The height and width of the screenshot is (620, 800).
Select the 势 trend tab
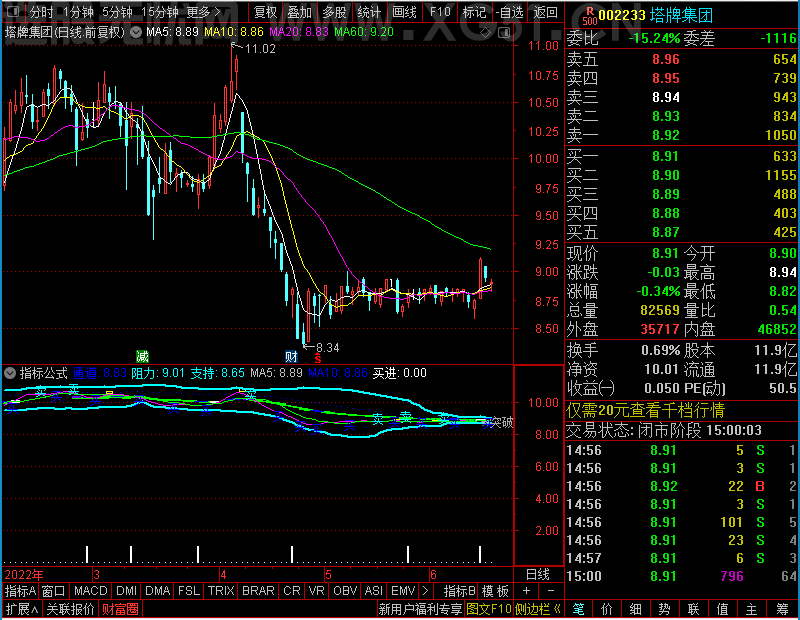coord(664,609)
